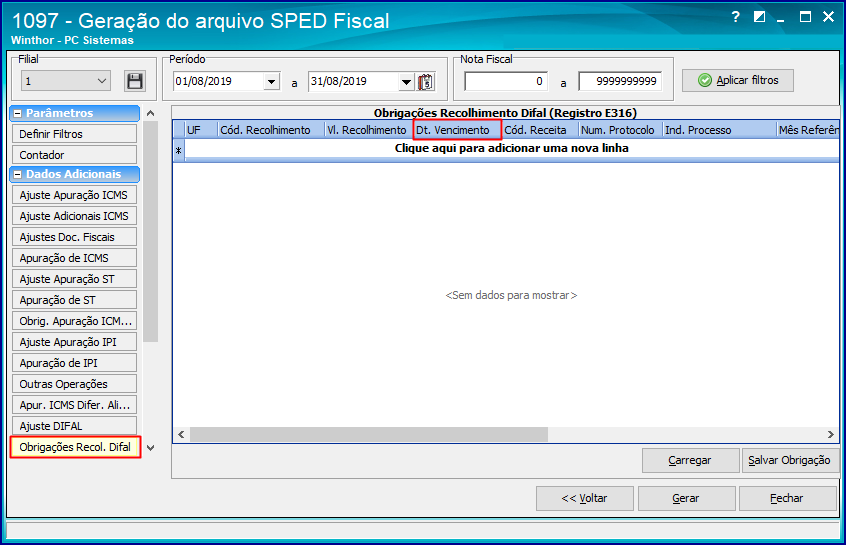Select Ajustes Doc. Fiscais

pos(74,237)
